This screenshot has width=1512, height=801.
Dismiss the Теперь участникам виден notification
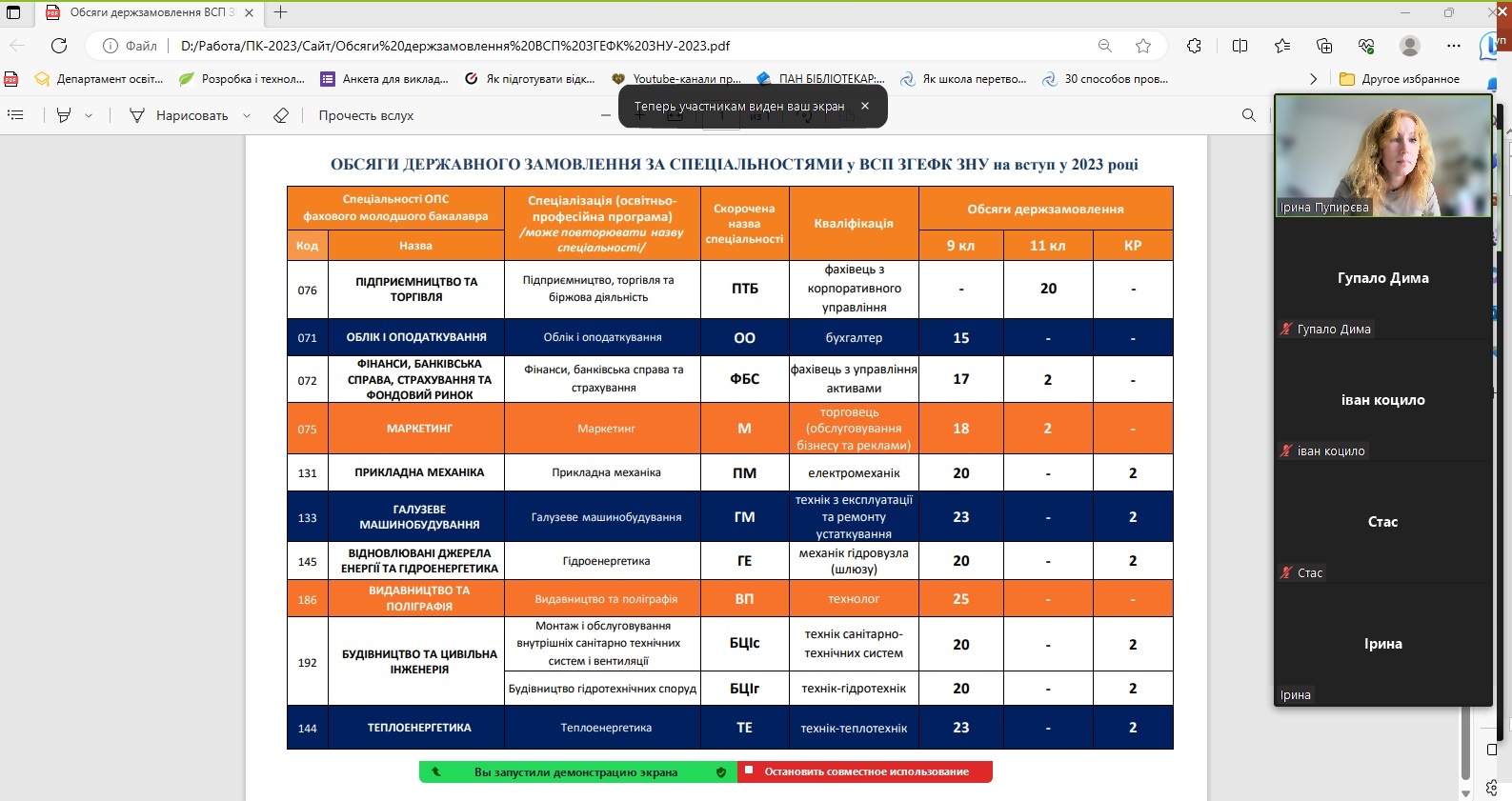click(865, 106)
